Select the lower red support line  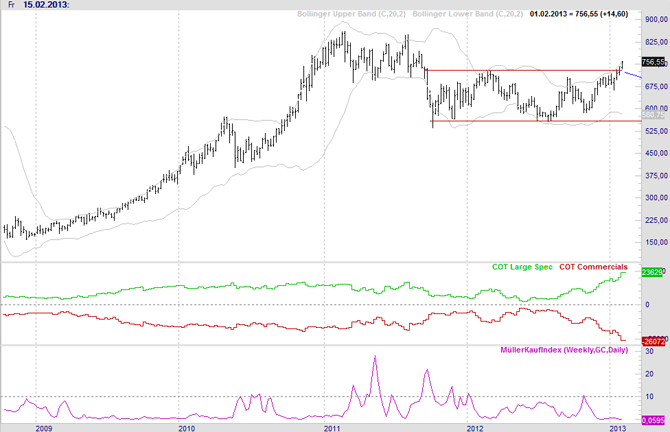(x=520, y=121)
